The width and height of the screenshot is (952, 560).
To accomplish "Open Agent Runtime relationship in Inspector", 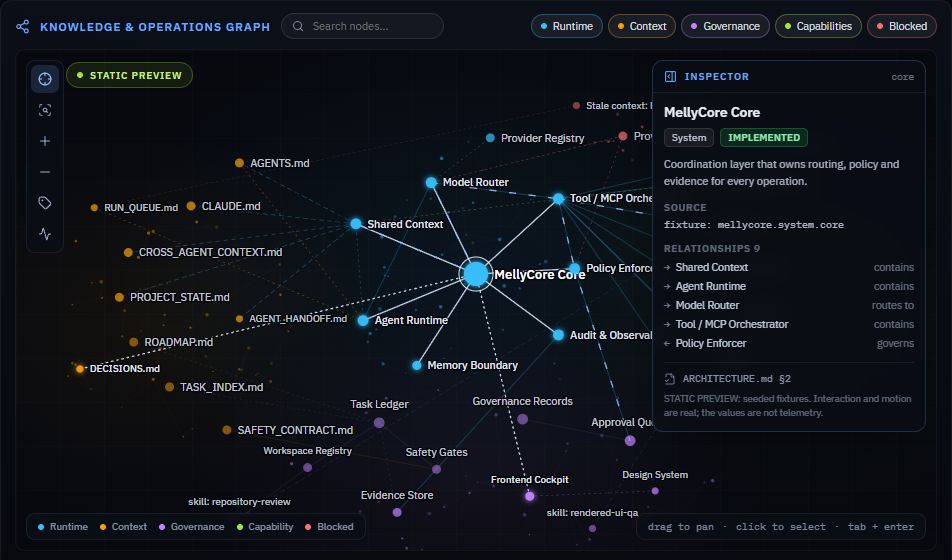I will click(x=789, y=286).
